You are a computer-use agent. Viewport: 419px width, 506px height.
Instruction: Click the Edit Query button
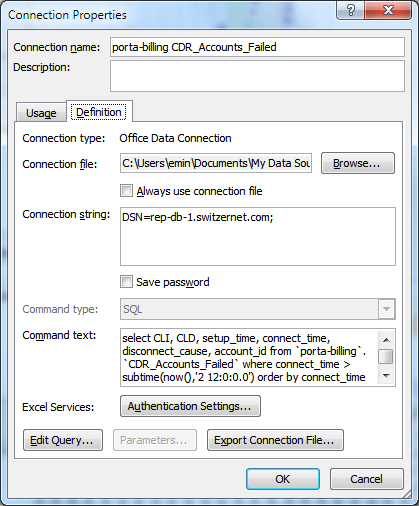click(63, 440)
